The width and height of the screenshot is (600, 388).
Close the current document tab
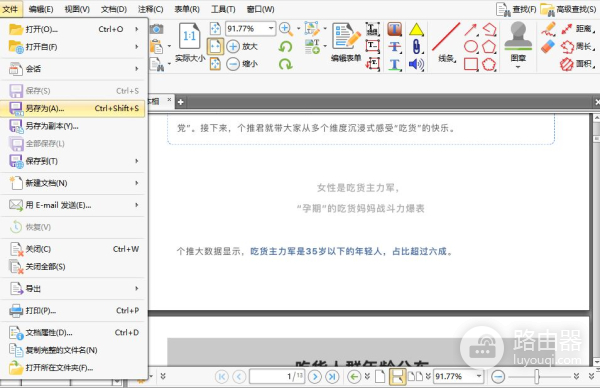(169, 100)
